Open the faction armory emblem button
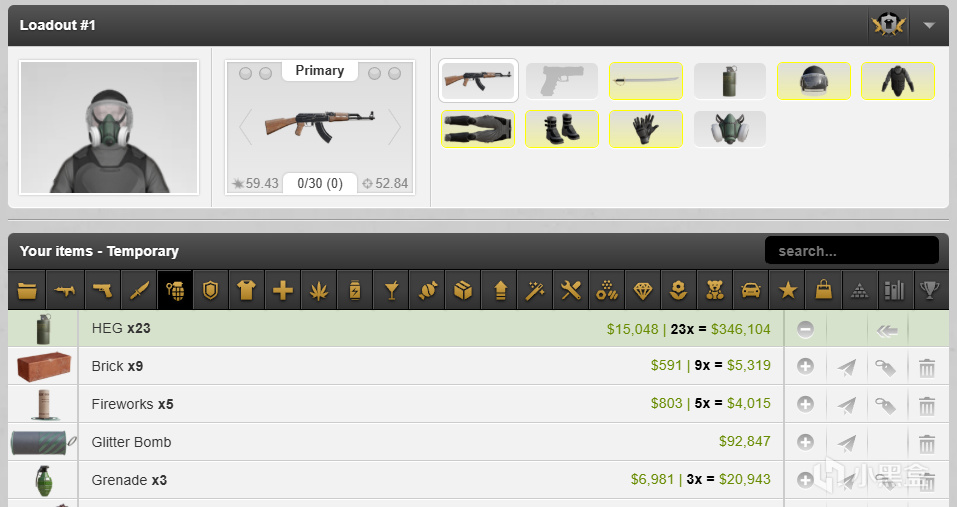The image size is (957, 507). click(888, 26)
